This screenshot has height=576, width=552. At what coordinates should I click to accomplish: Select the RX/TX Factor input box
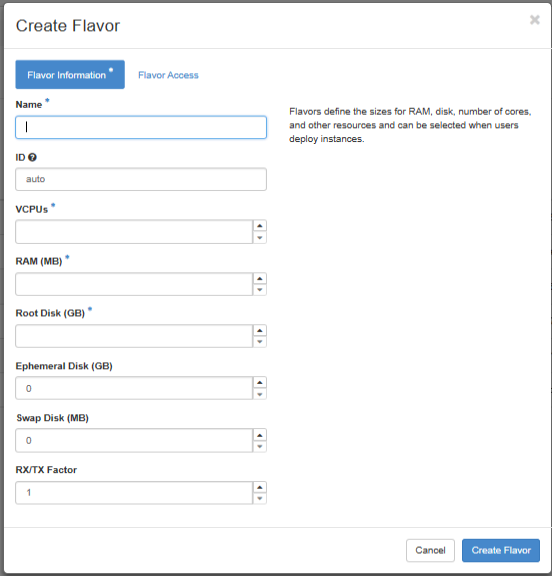pos(134,493)
